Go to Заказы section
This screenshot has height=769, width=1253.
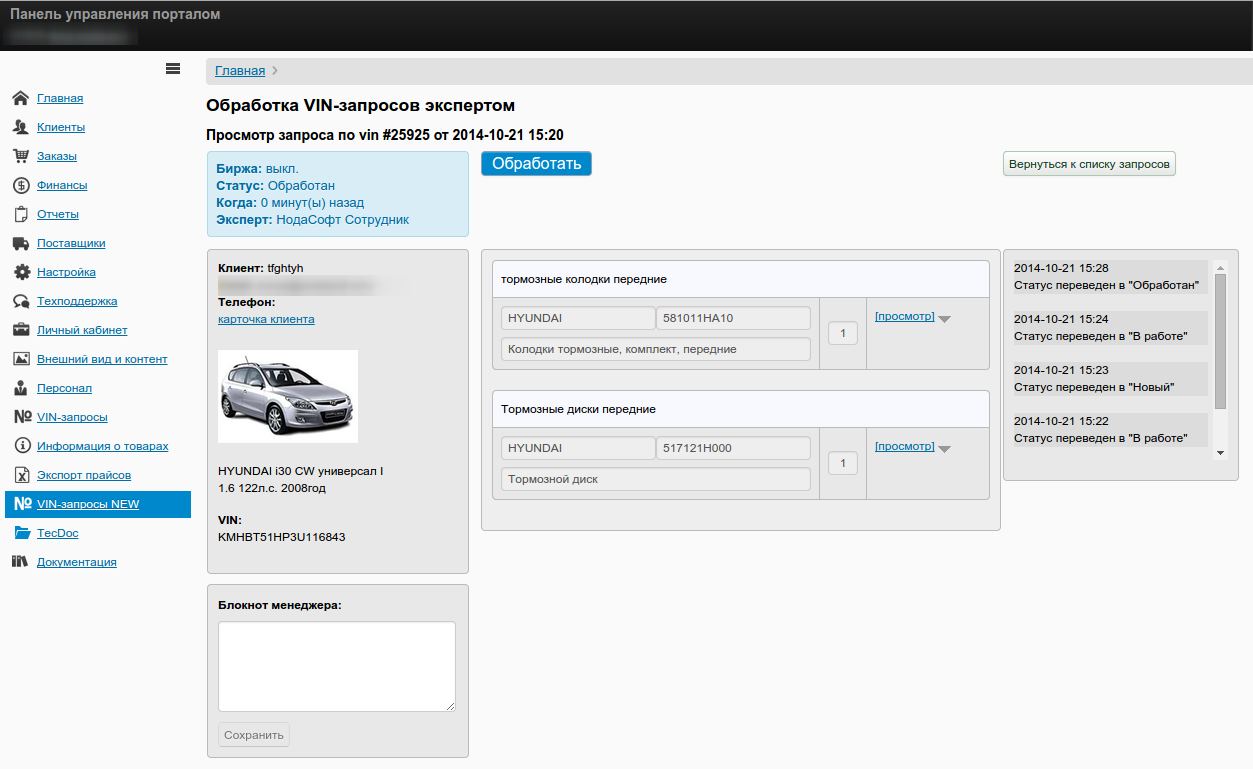click(57, 156)
